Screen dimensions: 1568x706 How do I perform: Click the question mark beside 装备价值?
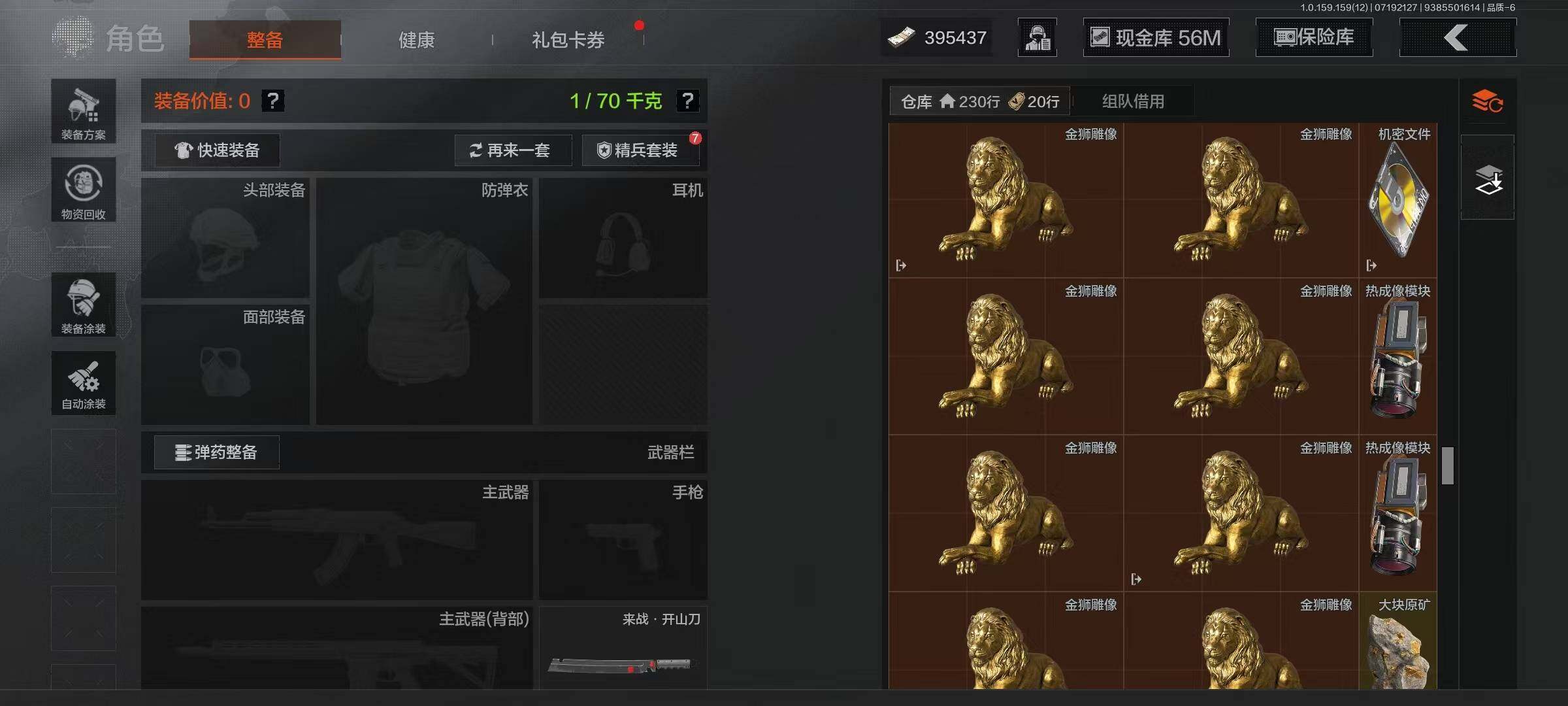point(273,101)
